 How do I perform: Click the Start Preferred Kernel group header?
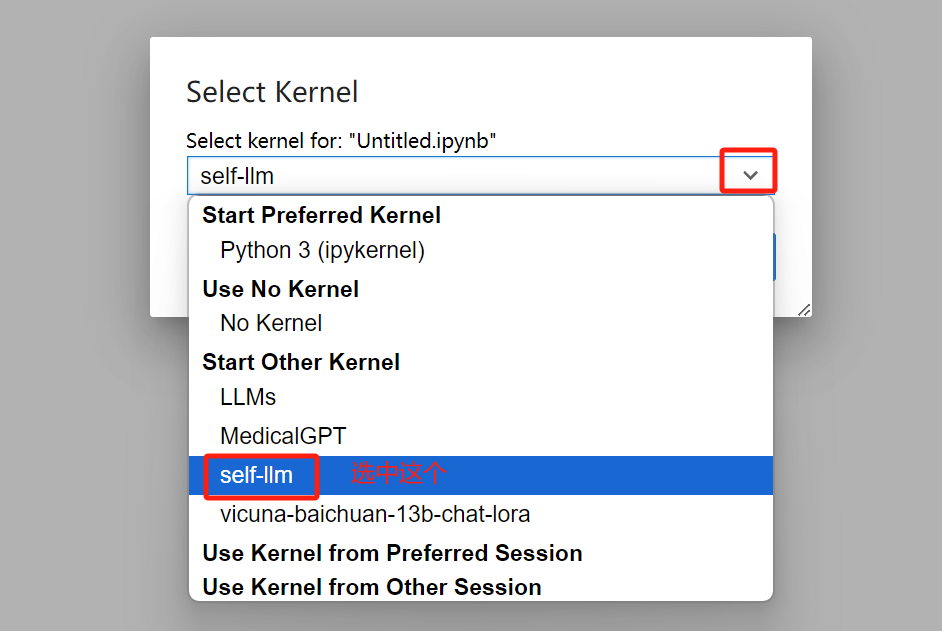pos(321,215)
